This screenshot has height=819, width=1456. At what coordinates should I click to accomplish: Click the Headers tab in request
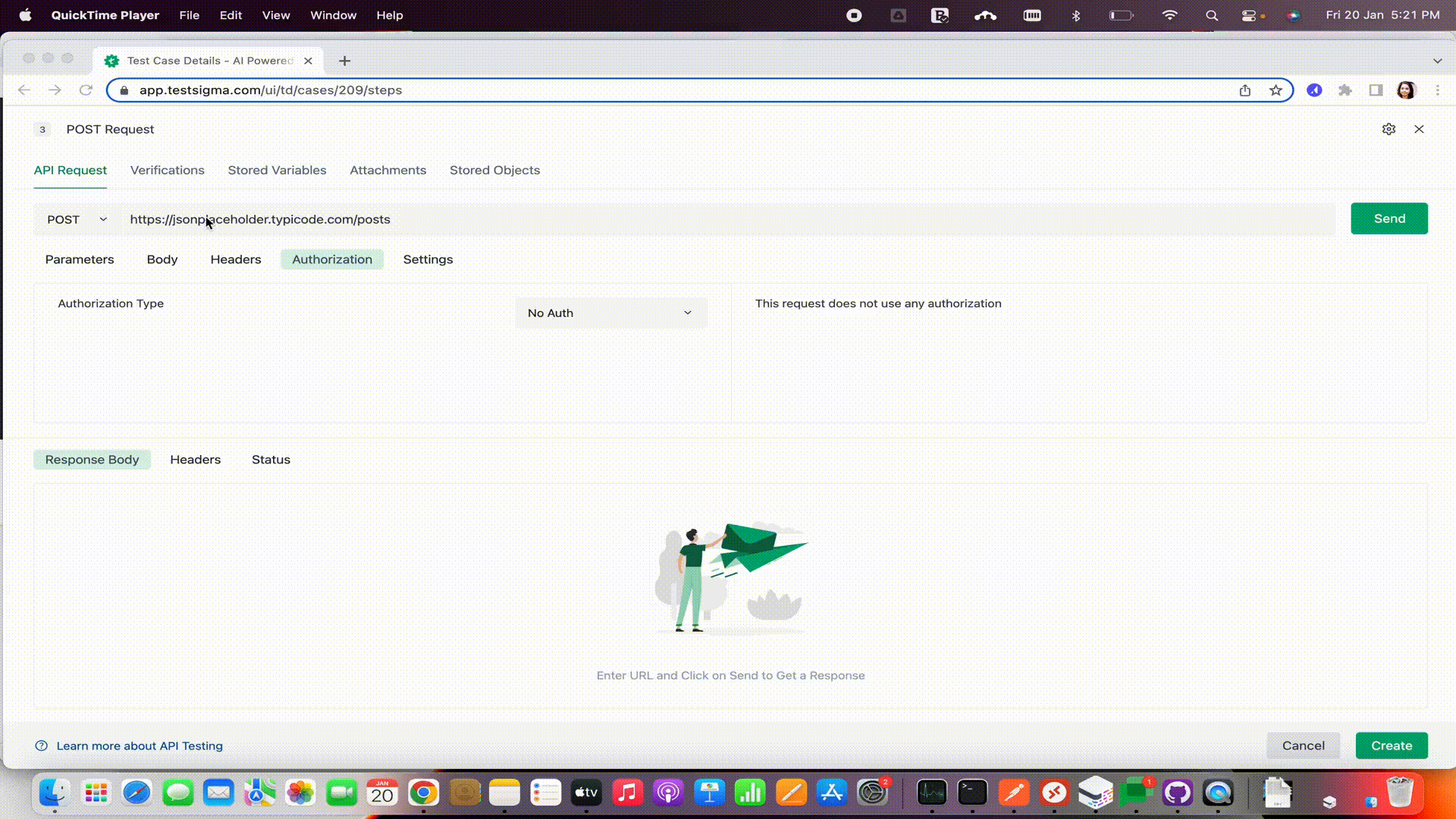(x=235, y=259)
